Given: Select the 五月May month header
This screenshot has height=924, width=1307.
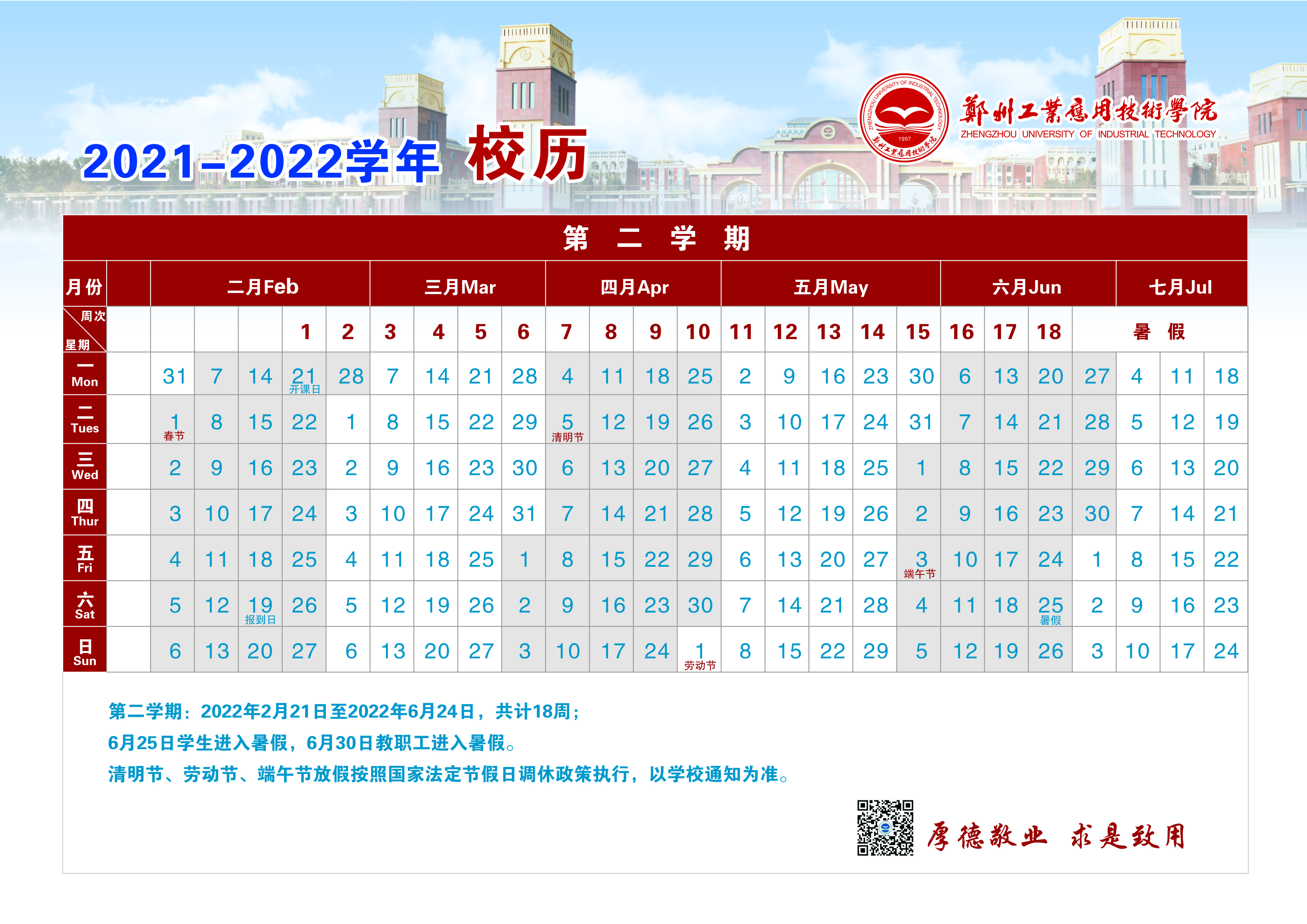Looking at the screenshot, I should [x=831, y=287].
